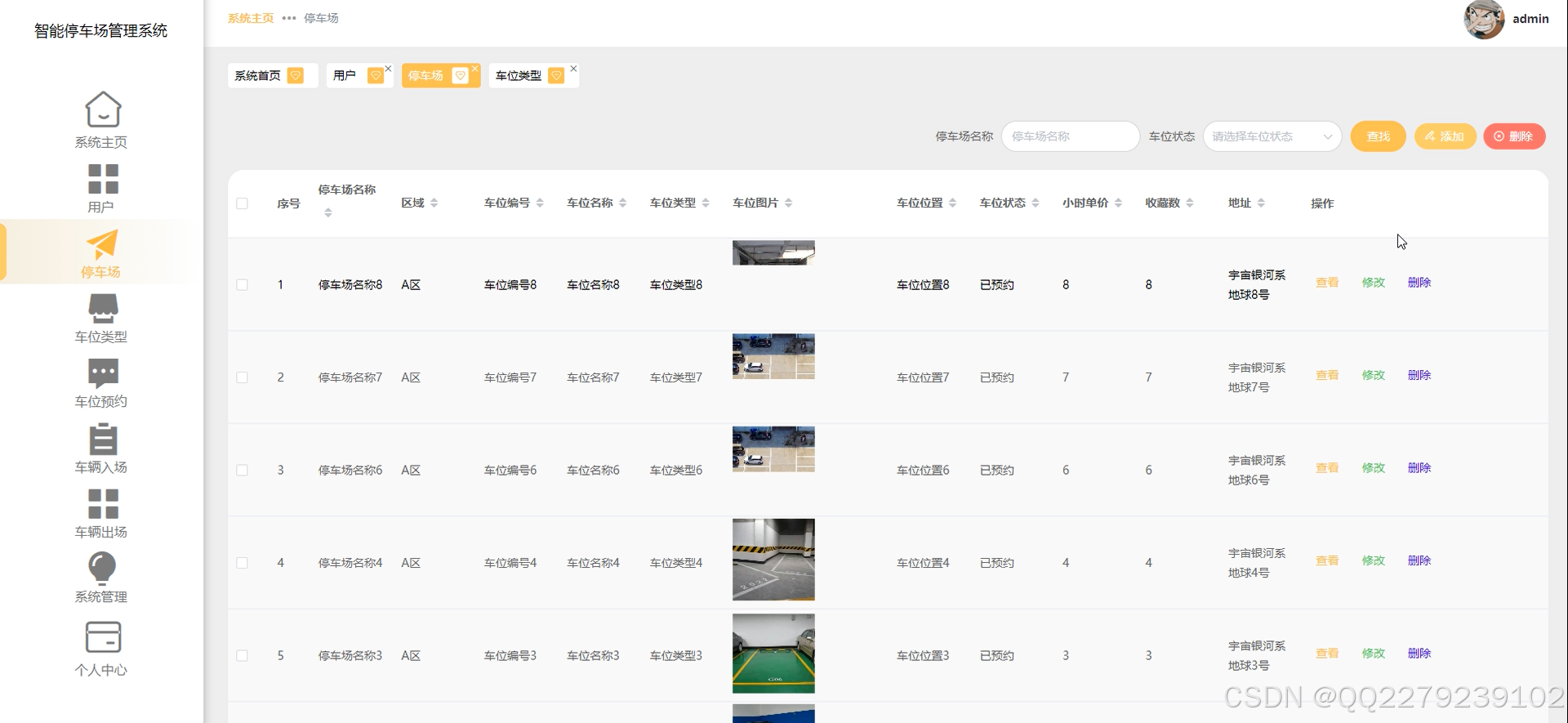Click the admin username label
The height and width of the screenshot is (723, 1568).
click(1530, 19)
